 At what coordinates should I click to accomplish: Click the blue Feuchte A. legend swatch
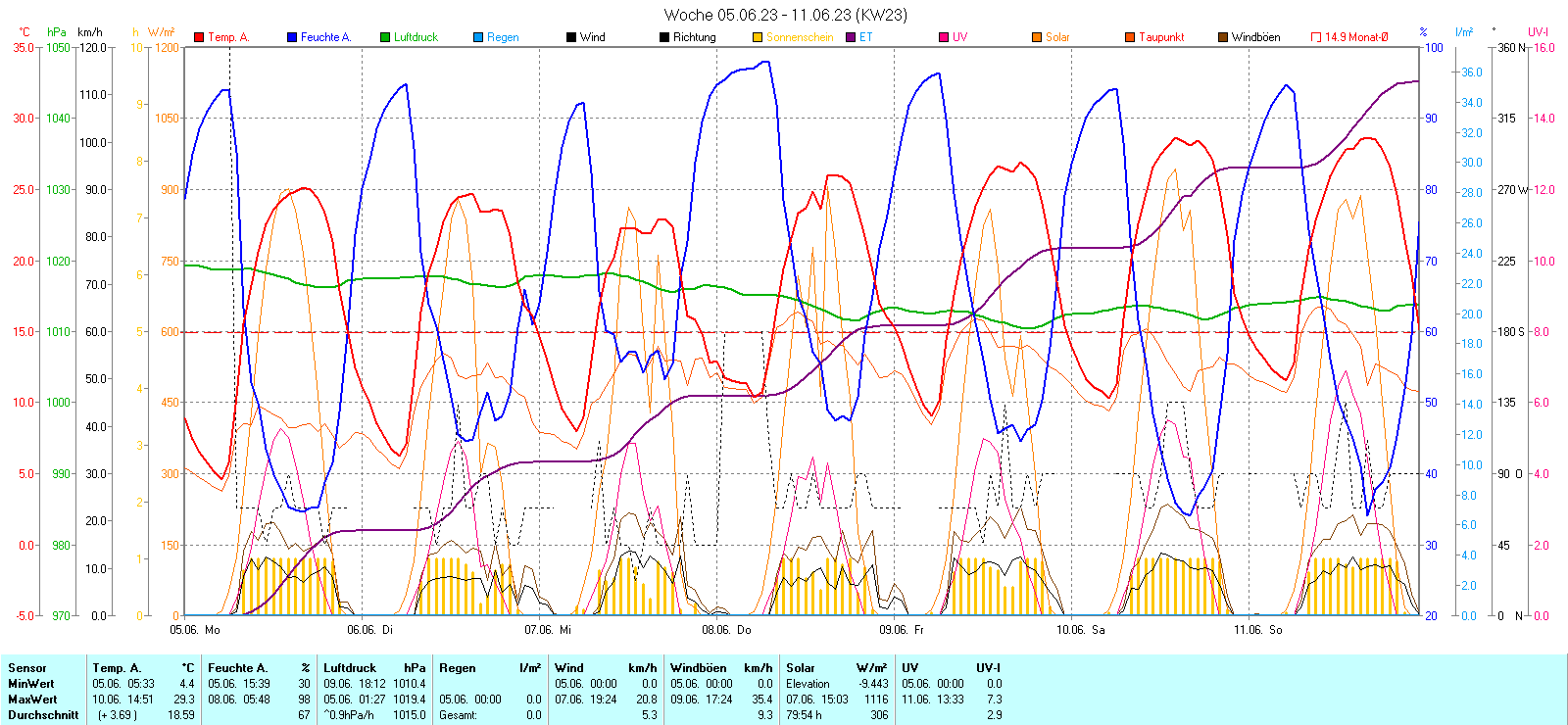292,37
